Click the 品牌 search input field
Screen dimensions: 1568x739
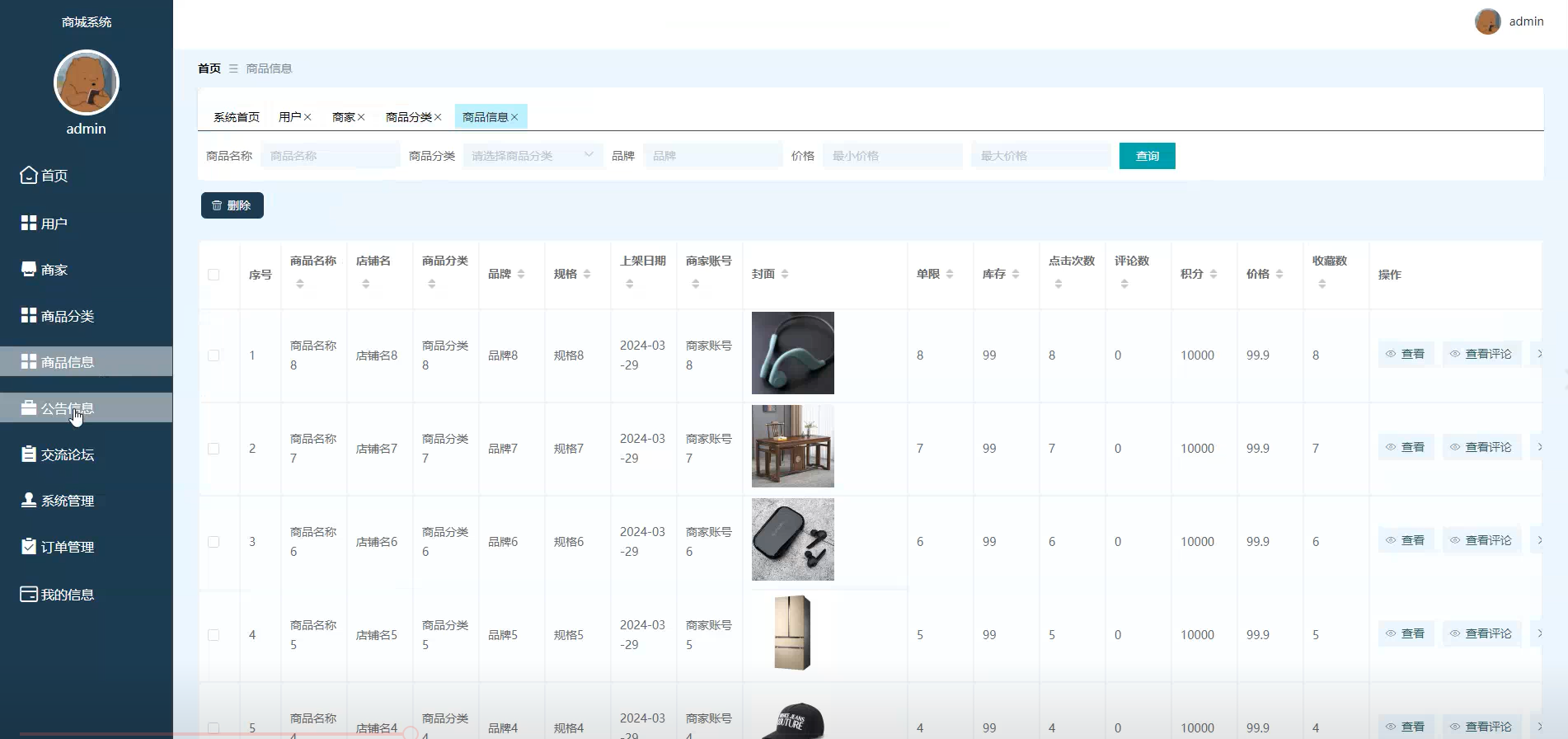click(713, 155)
